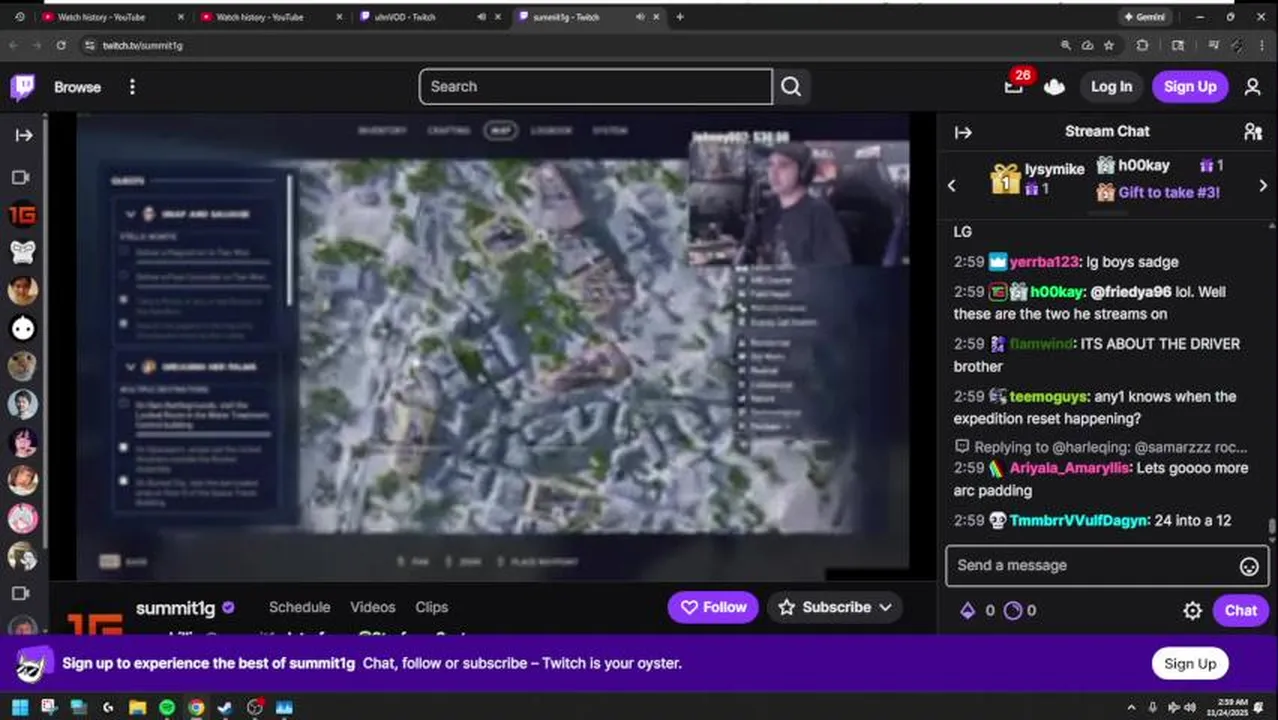Open the Schedule tab

tap(299, 607)
